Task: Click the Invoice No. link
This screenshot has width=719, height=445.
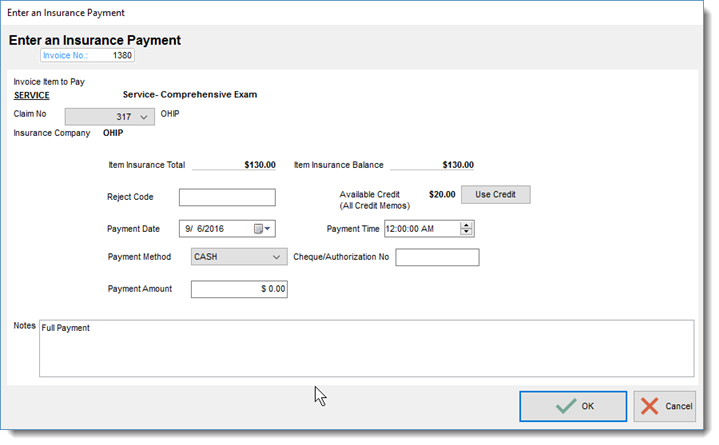Action: [65, 56]
